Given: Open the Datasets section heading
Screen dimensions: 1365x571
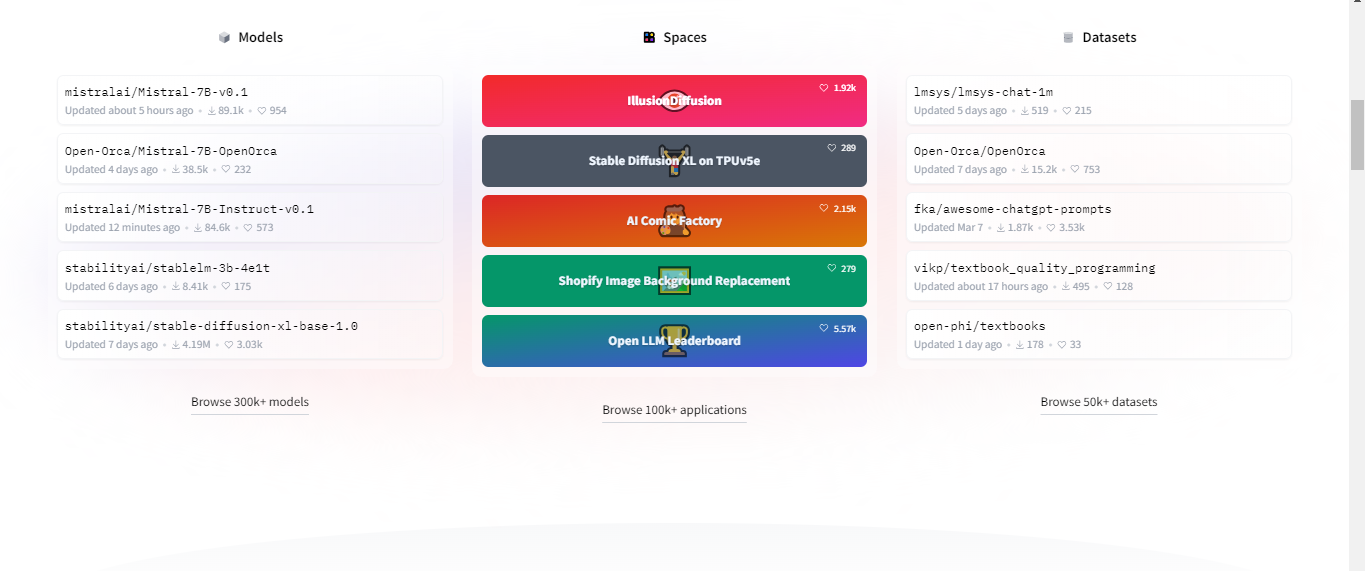Looking at the screenshot, I should pyautogui.click(x=1109, y=38).
